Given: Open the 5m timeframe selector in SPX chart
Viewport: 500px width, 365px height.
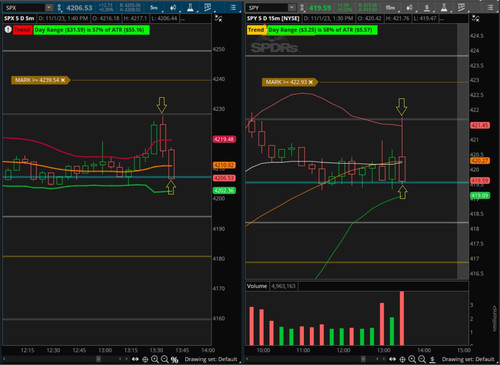Looking at the screenshot, I should pyautogui.click(x=154, y=7).
